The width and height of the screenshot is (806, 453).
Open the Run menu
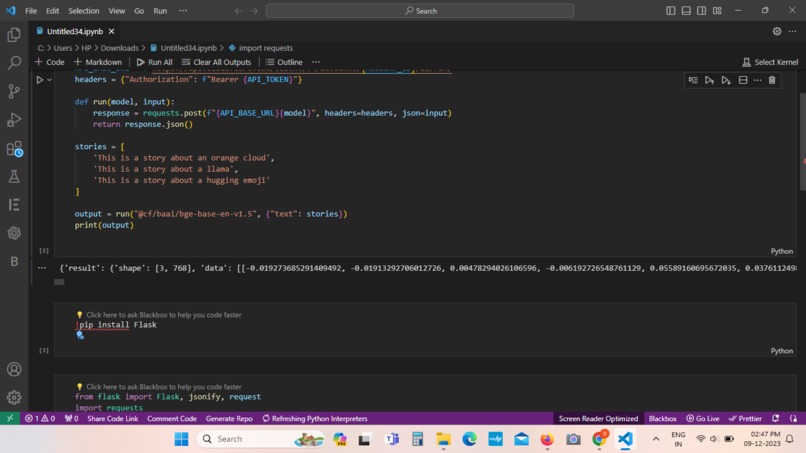tap(160, 11)
